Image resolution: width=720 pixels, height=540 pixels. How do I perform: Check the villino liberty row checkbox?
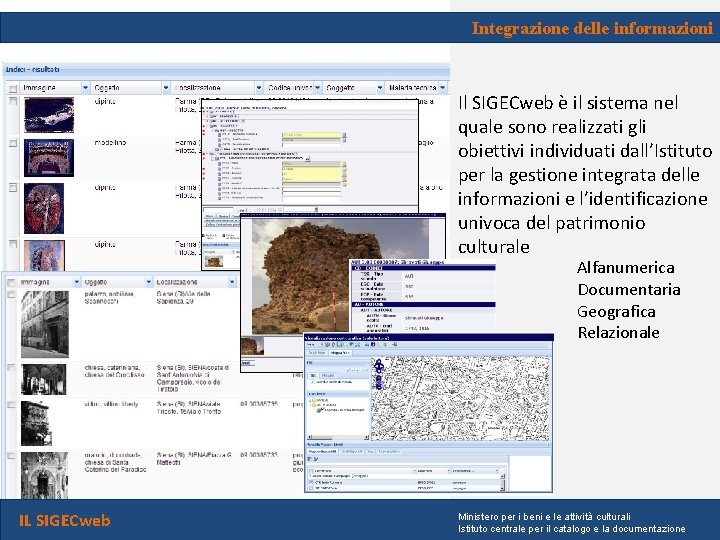tap(11, 405)
